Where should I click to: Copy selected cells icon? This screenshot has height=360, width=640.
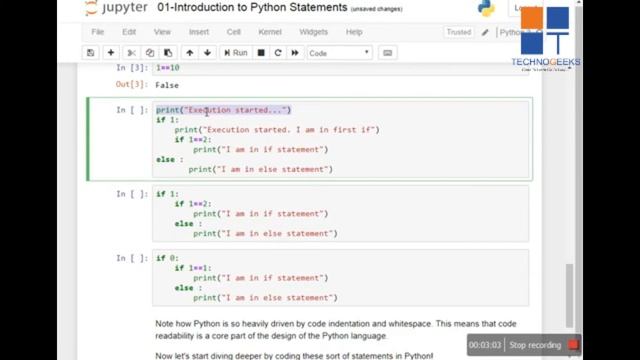[x=150, y=53]
